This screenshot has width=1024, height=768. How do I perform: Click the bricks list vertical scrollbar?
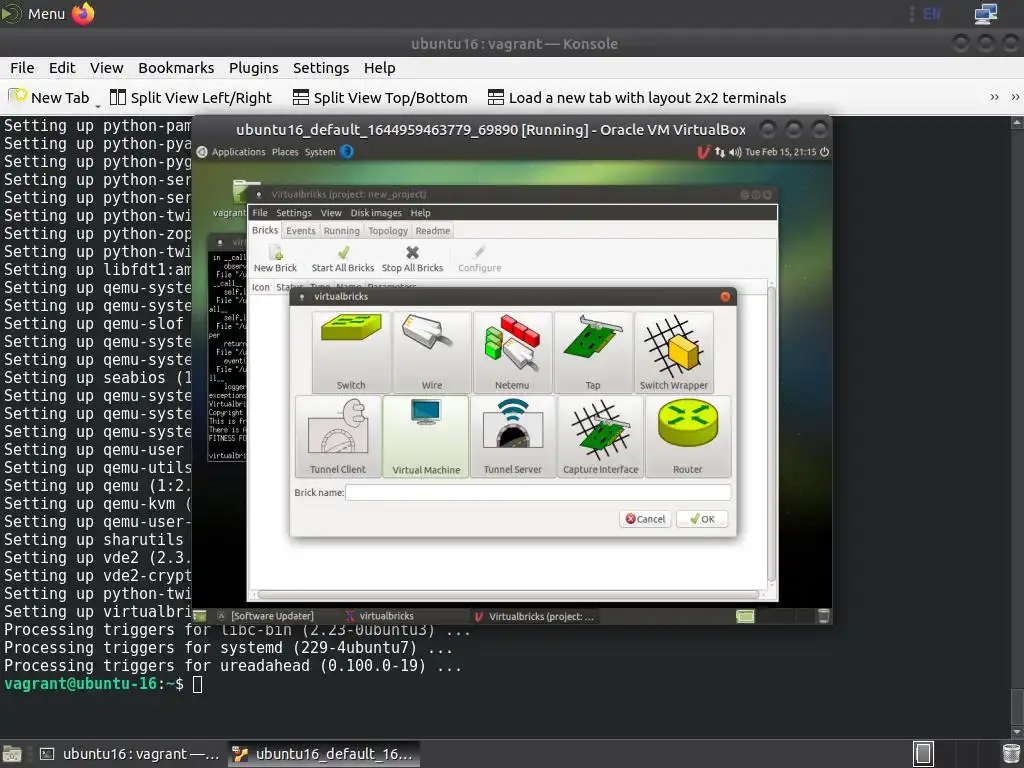click(x=771, y=434)
